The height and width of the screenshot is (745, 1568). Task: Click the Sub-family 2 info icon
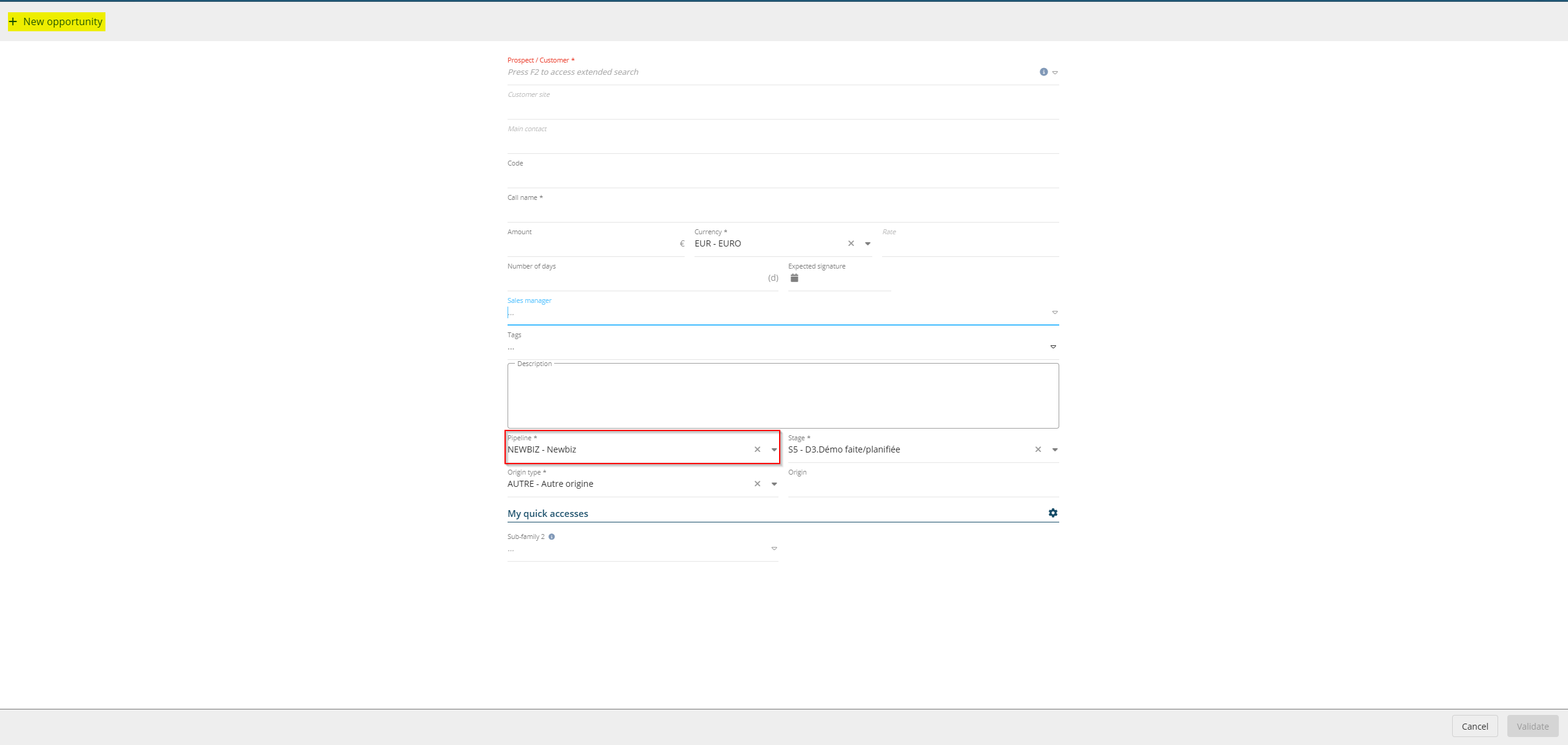click(x=552, y=537)
